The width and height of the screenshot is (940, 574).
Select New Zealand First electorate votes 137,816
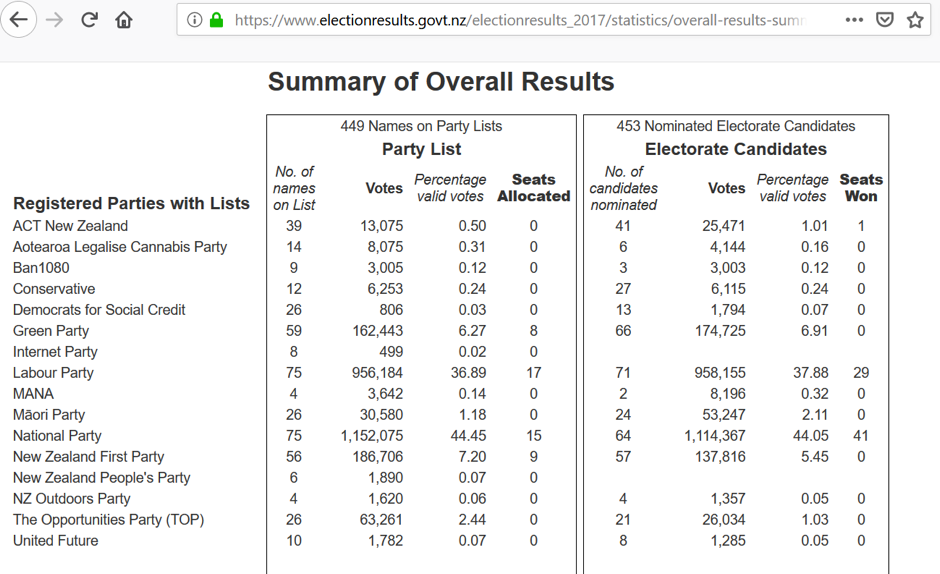[720, 457]
